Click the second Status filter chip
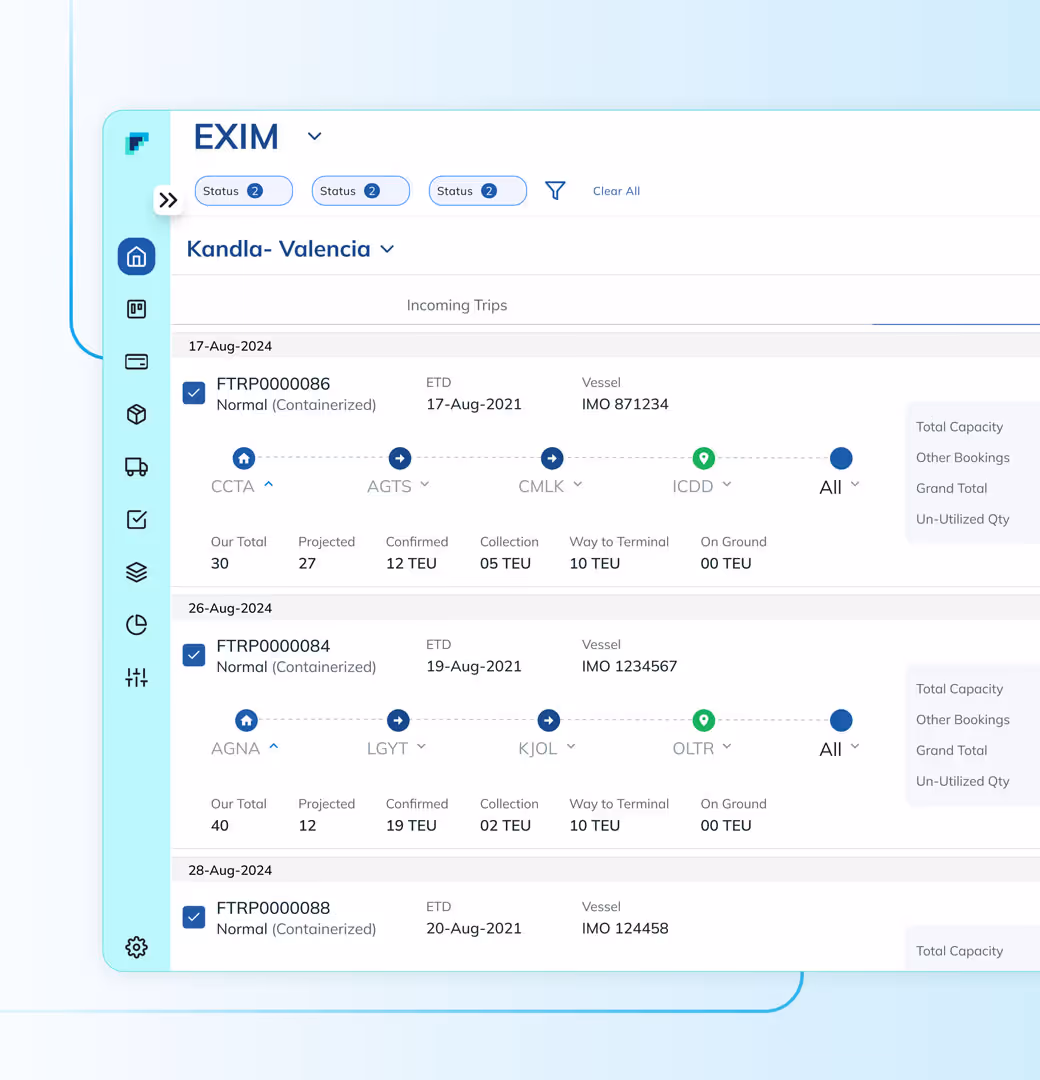Screen dimensions: 1040x1080 (x=361, y=191)
